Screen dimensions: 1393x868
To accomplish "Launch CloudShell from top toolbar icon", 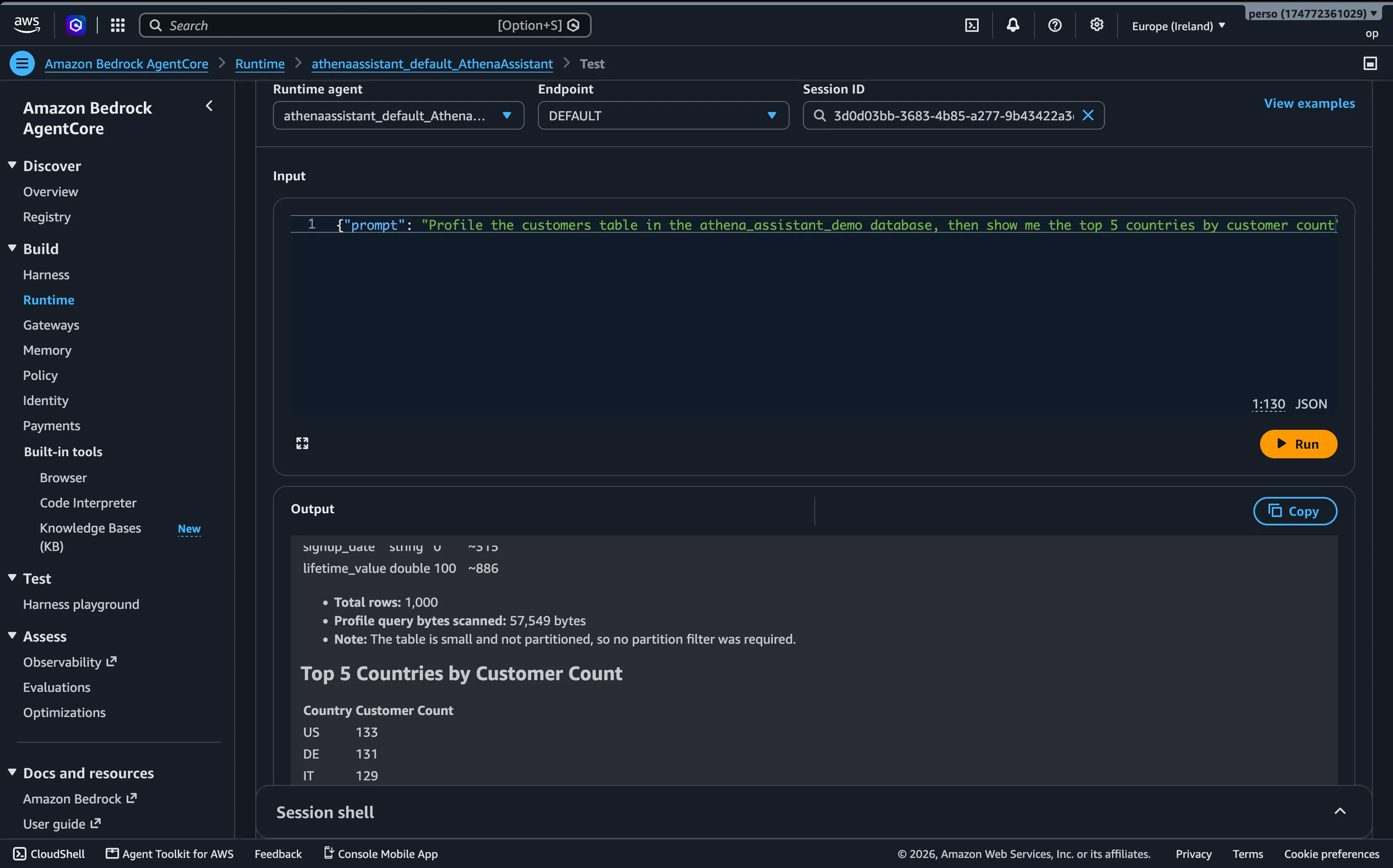I will coord(972,25).
